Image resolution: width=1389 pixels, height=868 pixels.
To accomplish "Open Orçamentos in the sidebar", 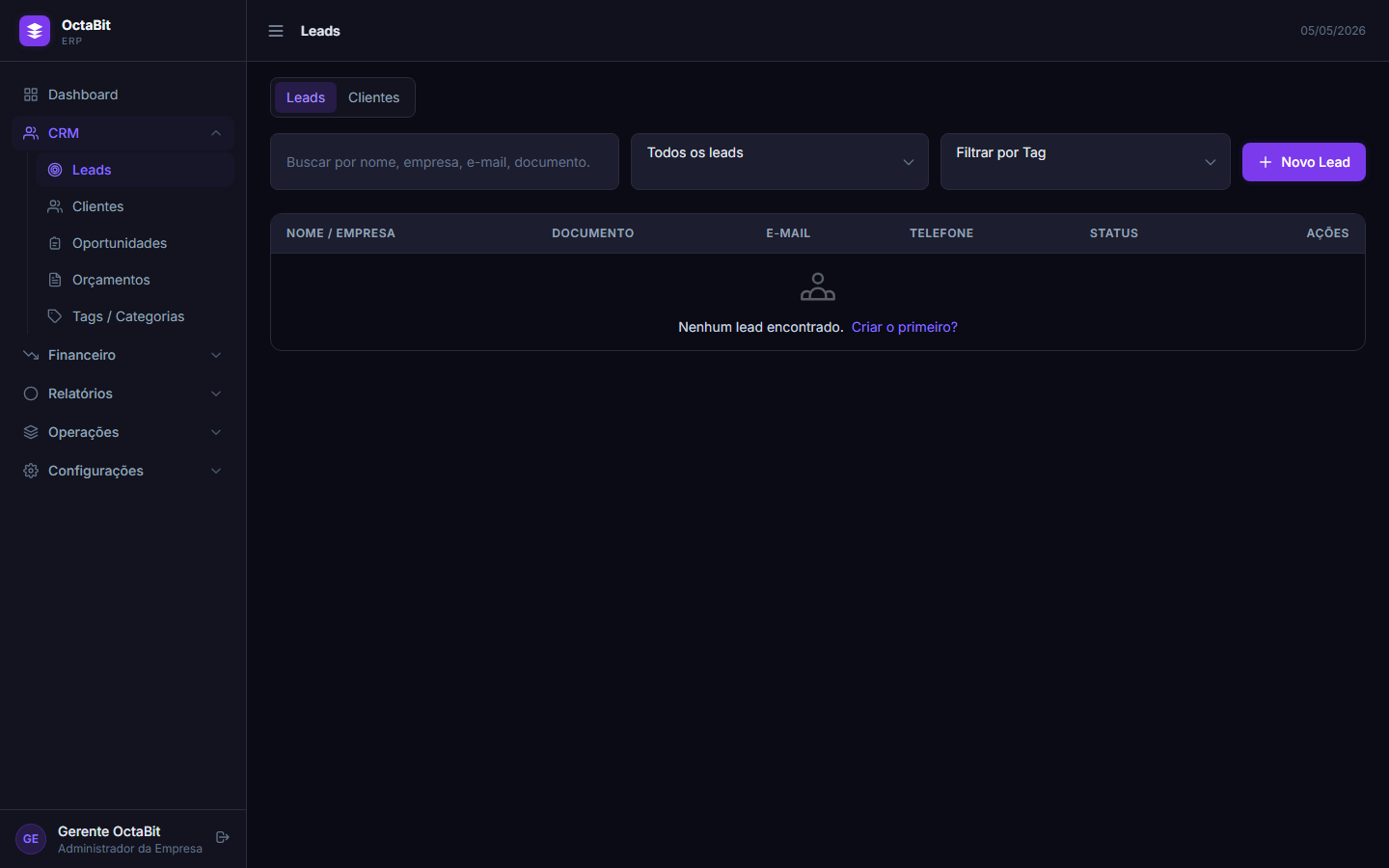I will coord(135,280).
